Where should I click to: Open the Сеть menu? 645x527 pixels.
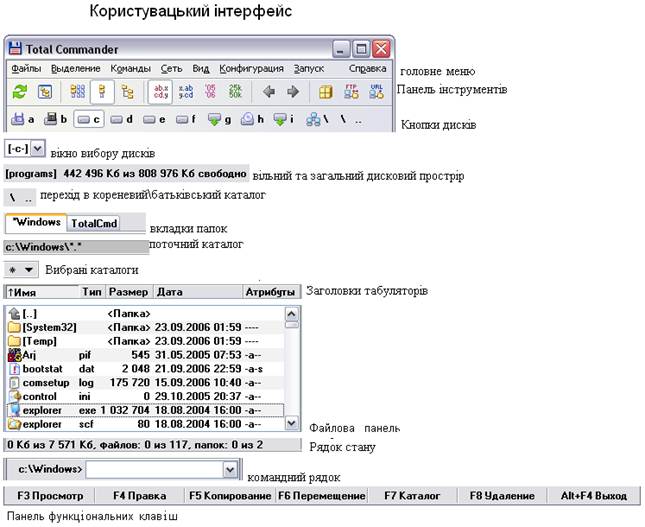[171, 68]
